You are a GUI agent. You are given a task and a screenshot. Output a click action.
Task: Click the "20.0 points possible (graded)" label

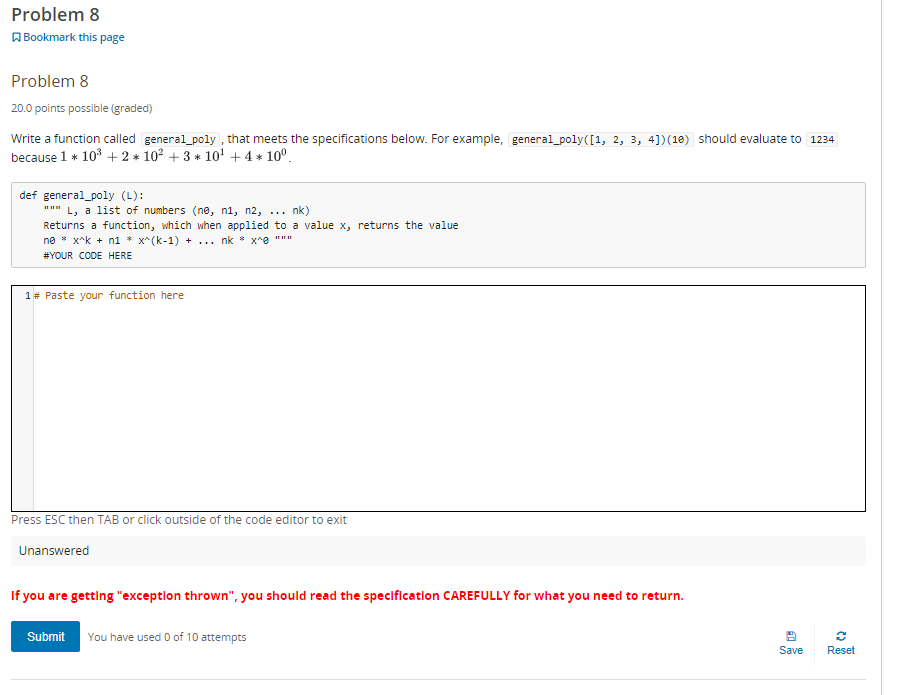80,107
